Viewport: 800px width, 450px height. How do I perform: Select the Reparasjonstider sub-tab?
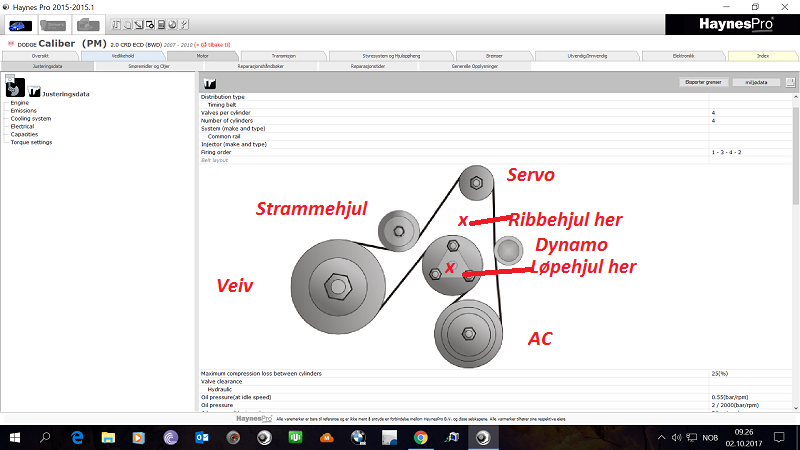(368, 66)
